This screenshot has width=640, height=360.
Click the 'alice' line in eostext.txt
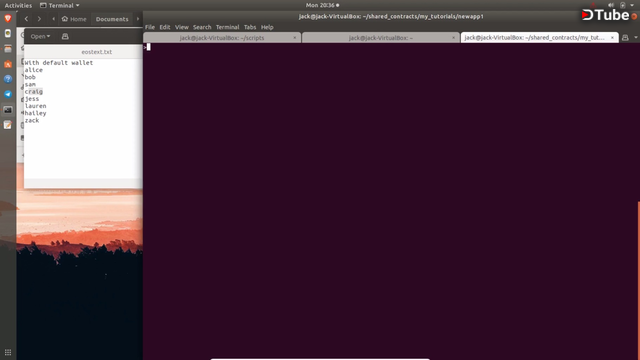pos(33,70)
